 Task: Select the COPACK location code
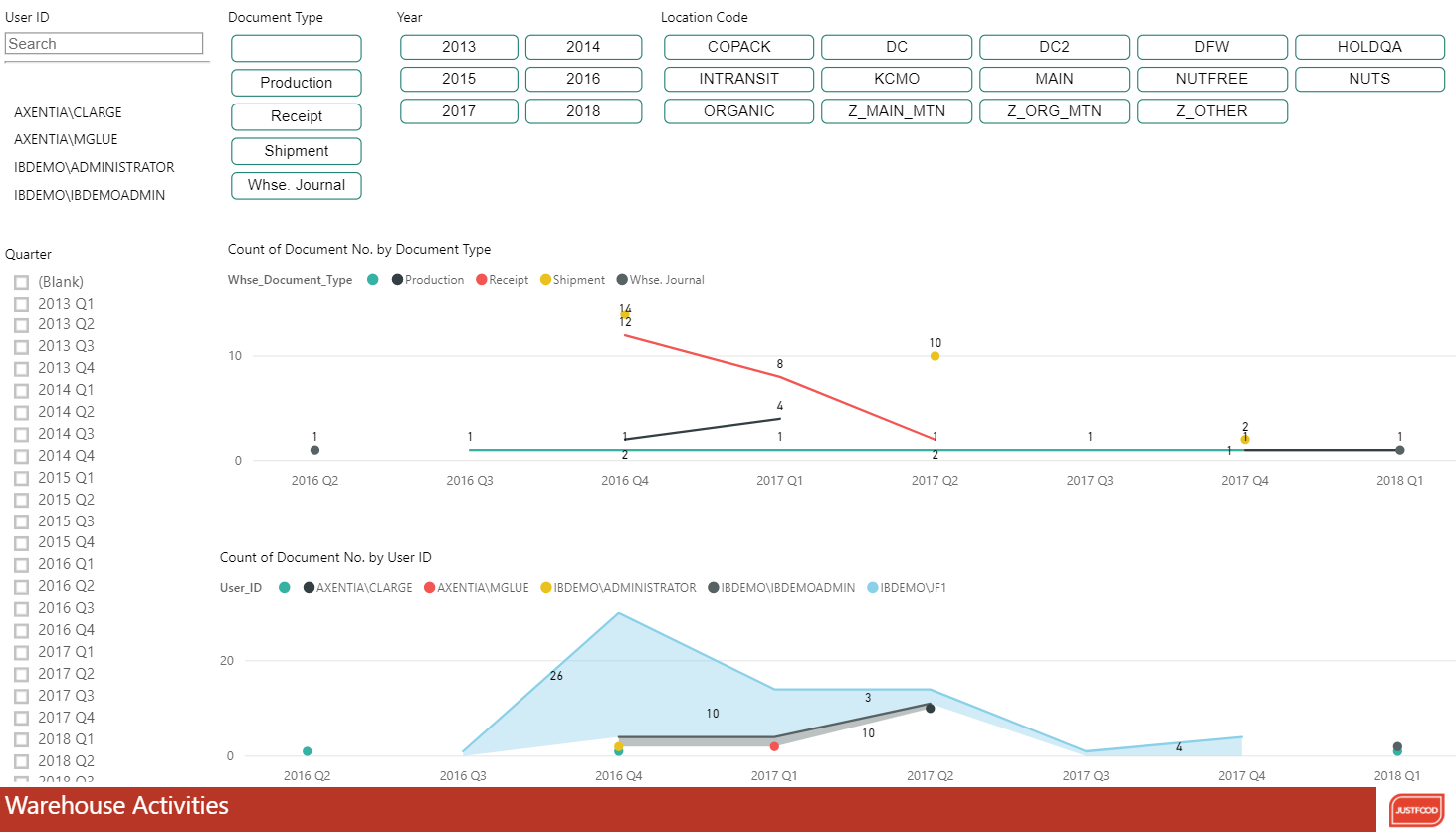coord(738,47)
